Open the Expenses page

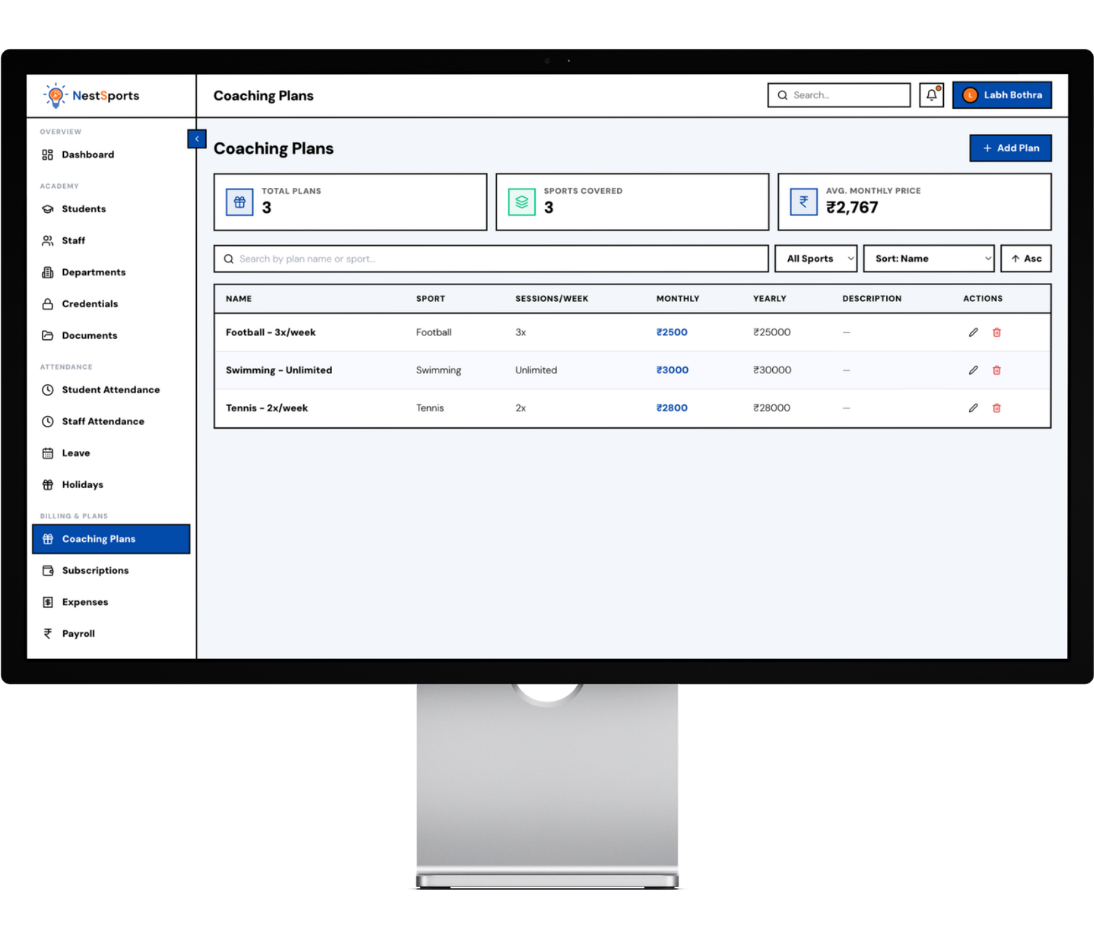coord(111,602)
